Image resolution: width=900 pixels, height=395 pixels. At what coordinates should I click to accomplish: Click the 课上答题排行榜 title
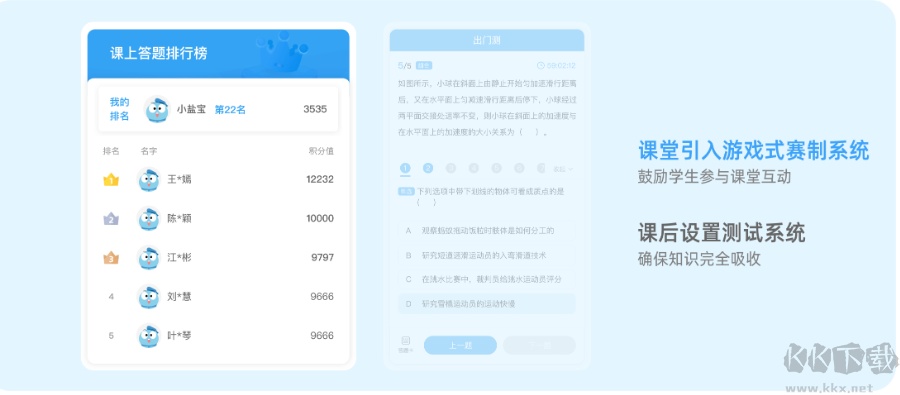[159, 53]
